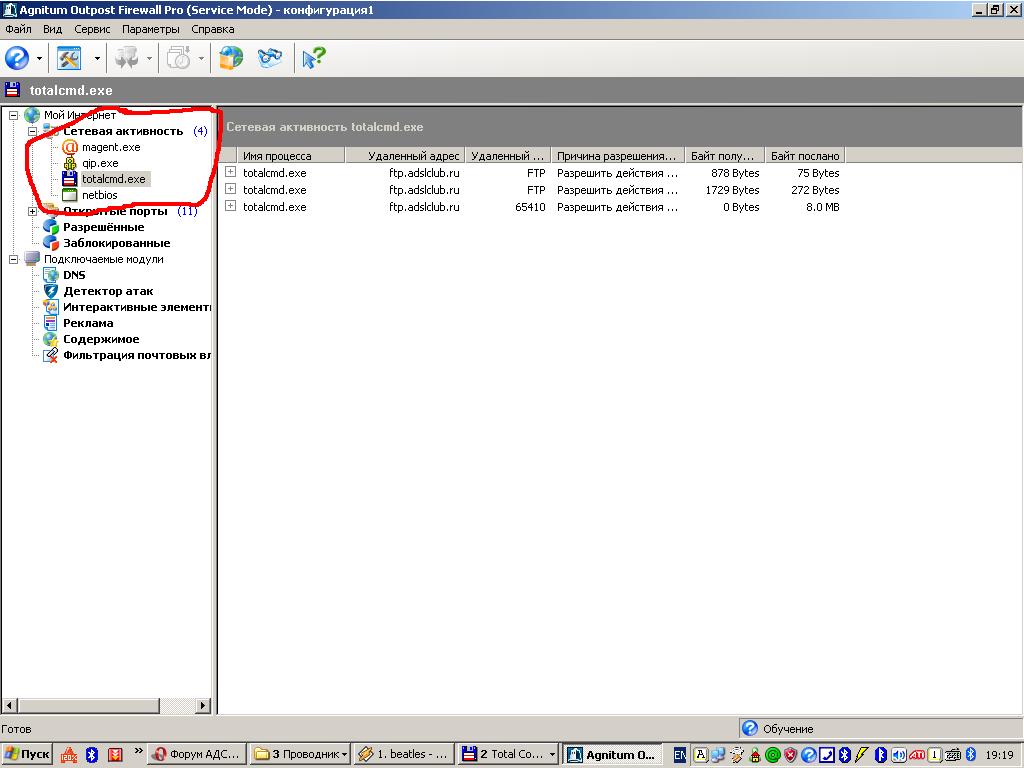Image resolution: width=1024 pixels, height=768 pixels.
Task: Open the Файл menu
Action: pyautogui.click(x=18, y=29)
